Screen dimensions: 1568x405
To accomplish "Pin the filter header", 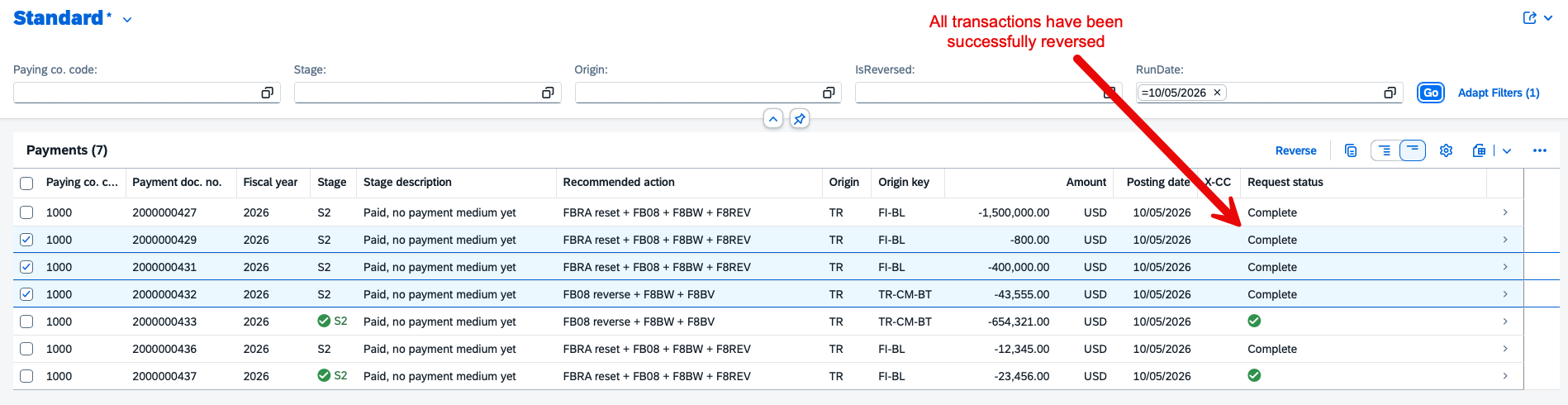I will pyautogui.click(x=799, y=119).
